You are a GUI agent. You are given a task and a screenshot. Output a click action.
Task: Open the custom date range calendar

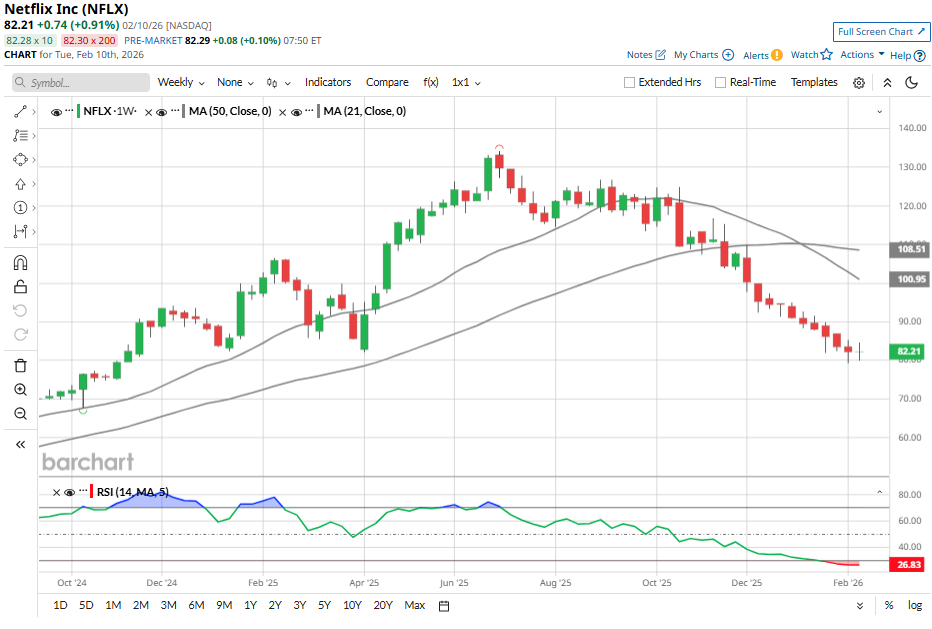tap(444, 605)
